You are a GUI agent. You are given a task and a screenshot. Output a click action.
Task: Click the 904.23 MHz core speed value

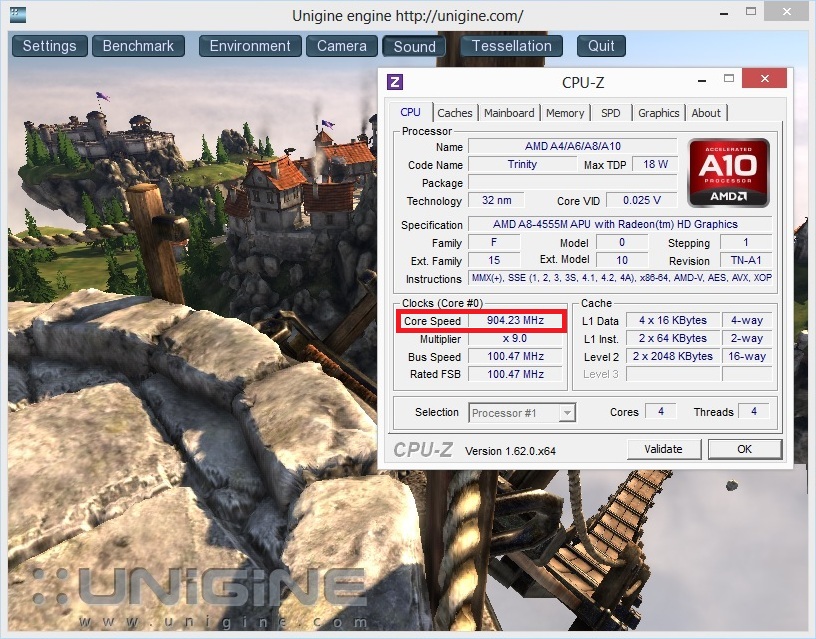(x=515, y=321)
